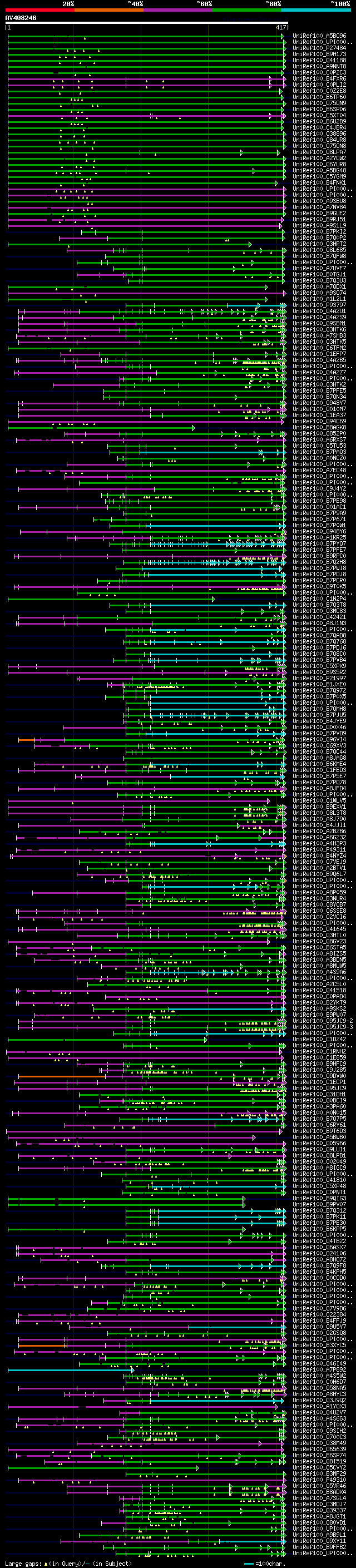
Task: Open hit UniRef100_P27484
Action: 319,48
